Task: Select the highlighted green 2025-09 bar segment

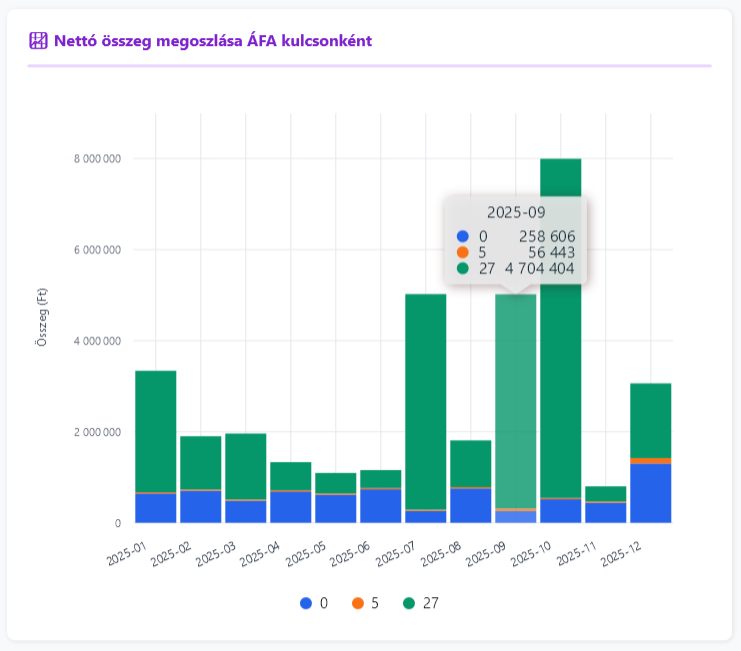Action: point(515,400)
